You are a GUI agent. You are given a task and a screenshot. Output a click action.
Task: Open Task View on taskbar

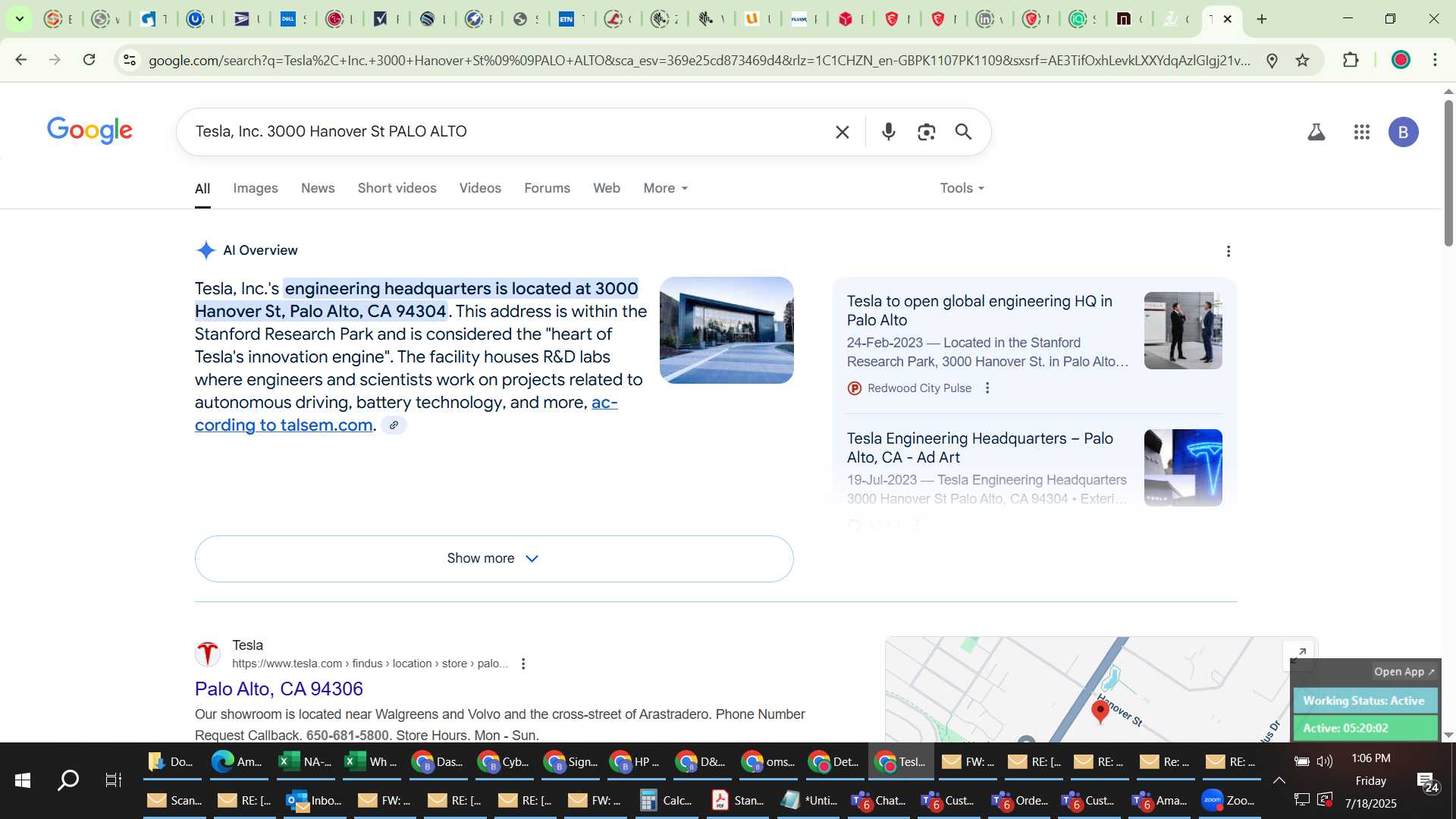click(x=114, y=780)
